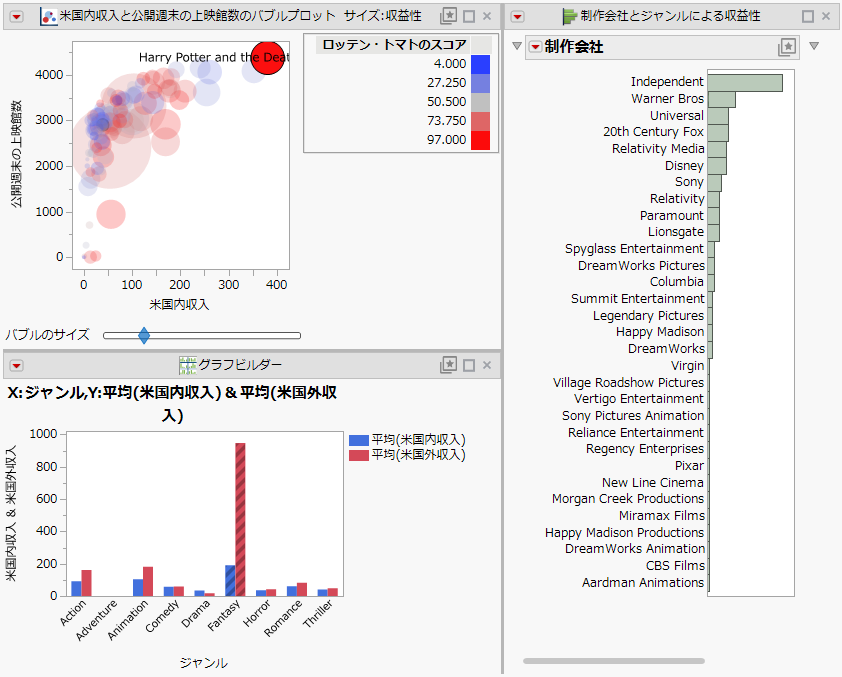This screenshot has height=677, width=842.
Task: Click the Summit Entertainment label
Action: point(637,299)
